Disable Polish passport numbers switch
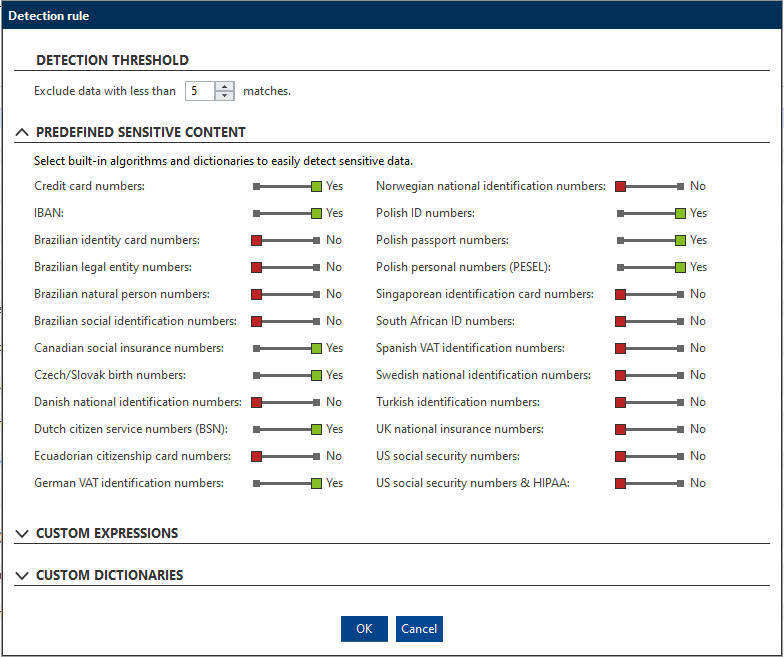 click(x=651, y=240)
